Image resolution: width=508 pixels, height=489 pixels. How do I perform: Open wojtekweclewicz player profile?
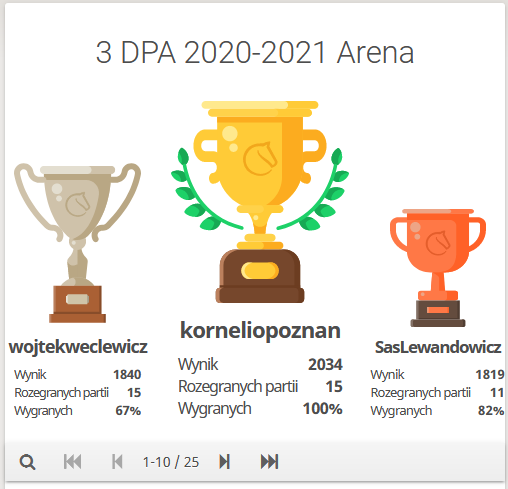78,347
